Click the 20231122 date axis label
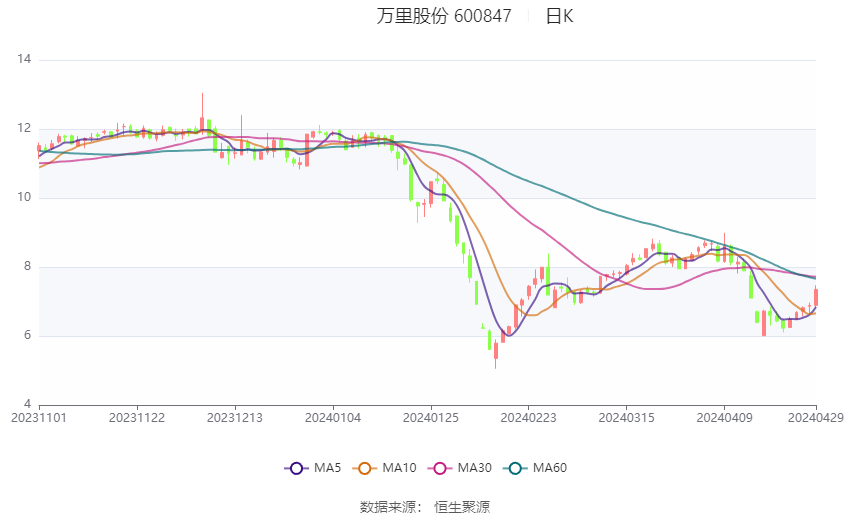Viewport: 850px width, 517px height. click(x=137, y=418)
